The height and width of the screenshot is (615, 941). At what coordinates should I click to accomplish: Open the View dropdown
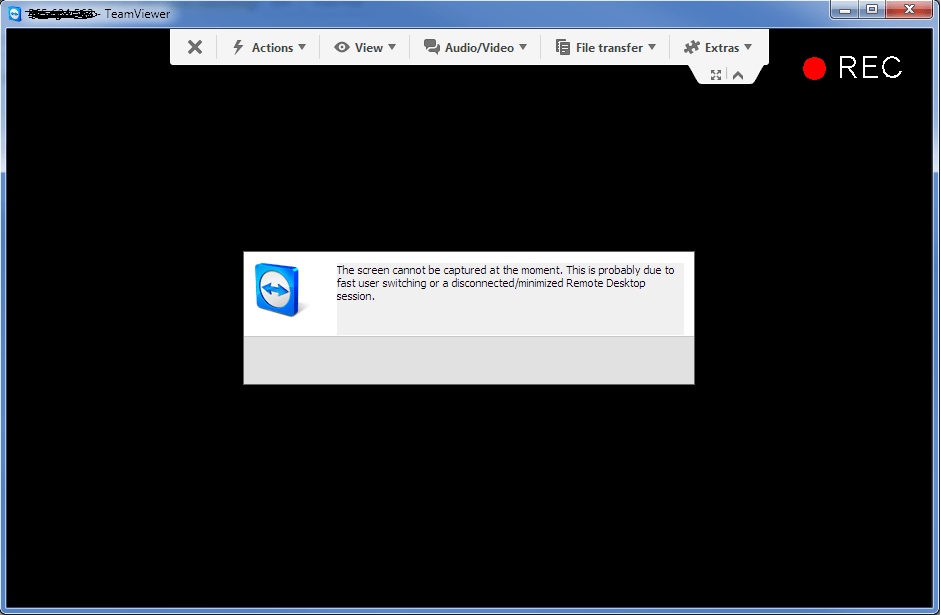click(x=366, y=47)
